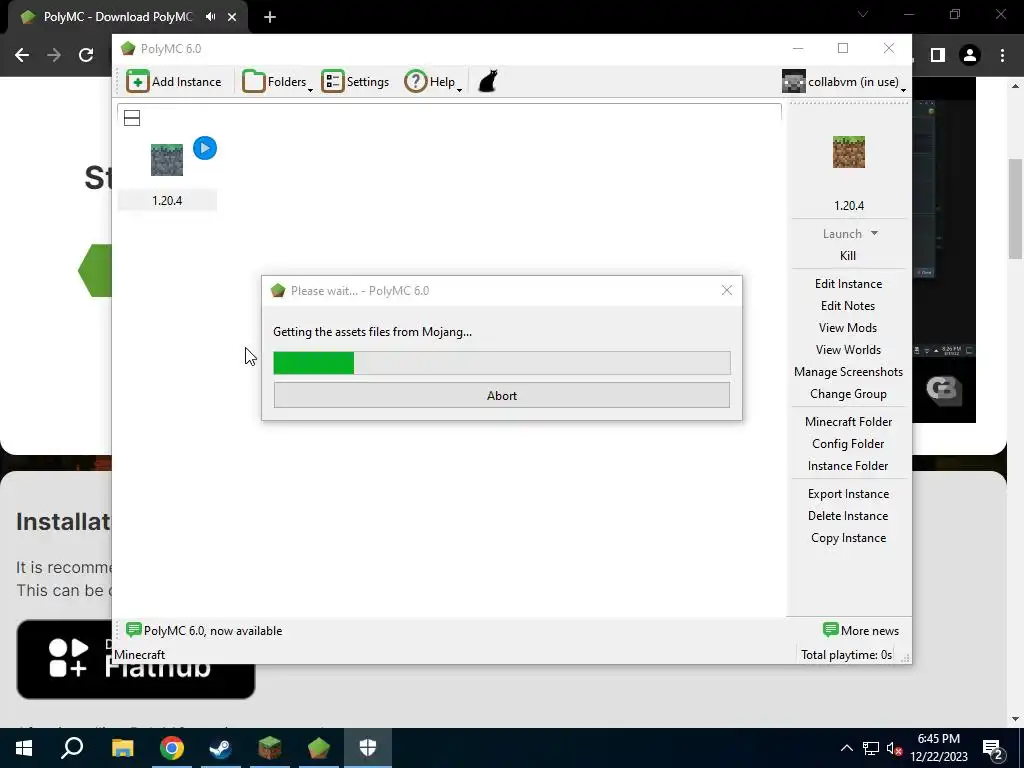Screen dimensions: 1024x768
Task: Open Windows taskbar search
Action: tap(72, 748)
